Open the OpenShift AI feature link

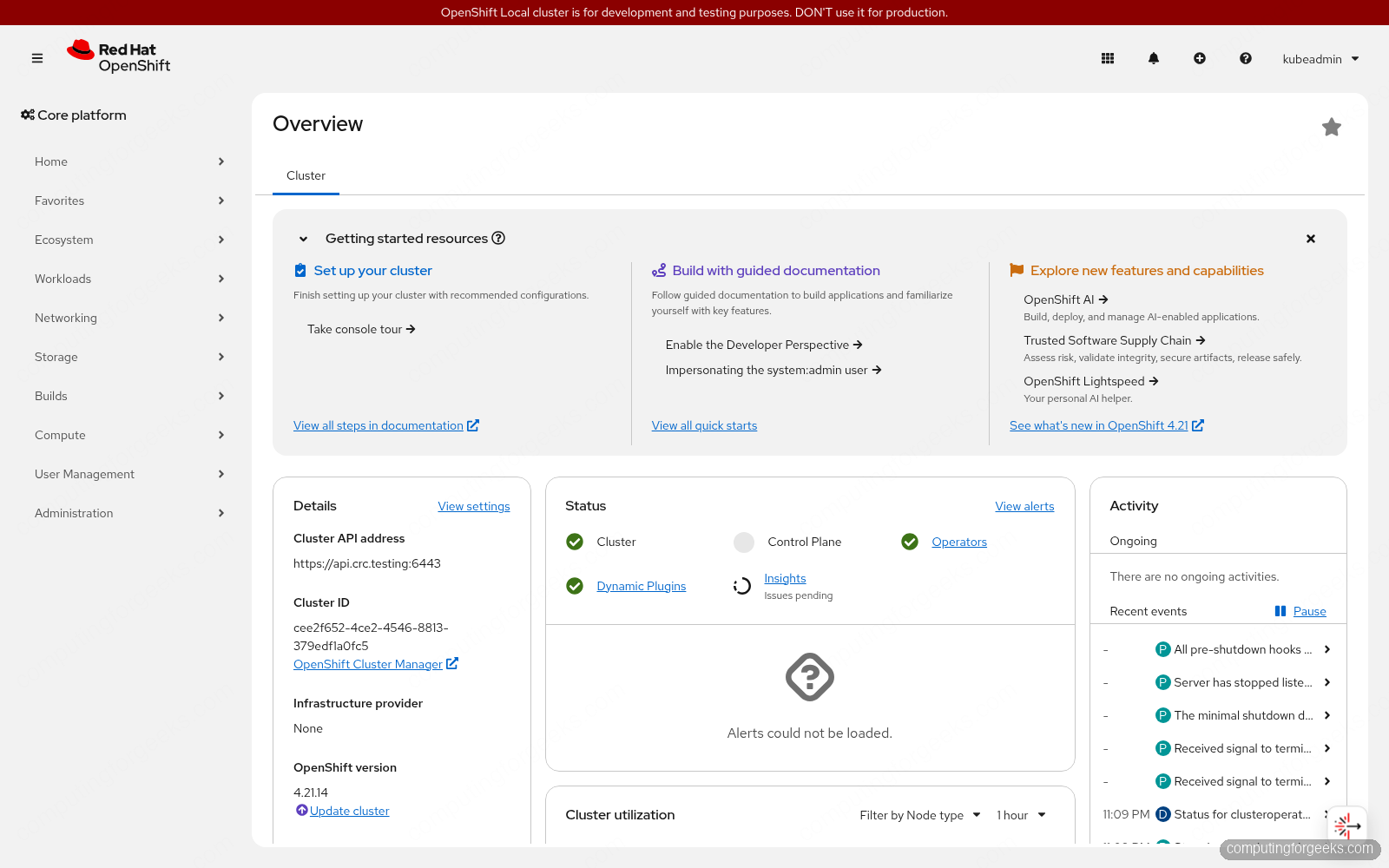pyautogui.click(x=1066, y=299)
